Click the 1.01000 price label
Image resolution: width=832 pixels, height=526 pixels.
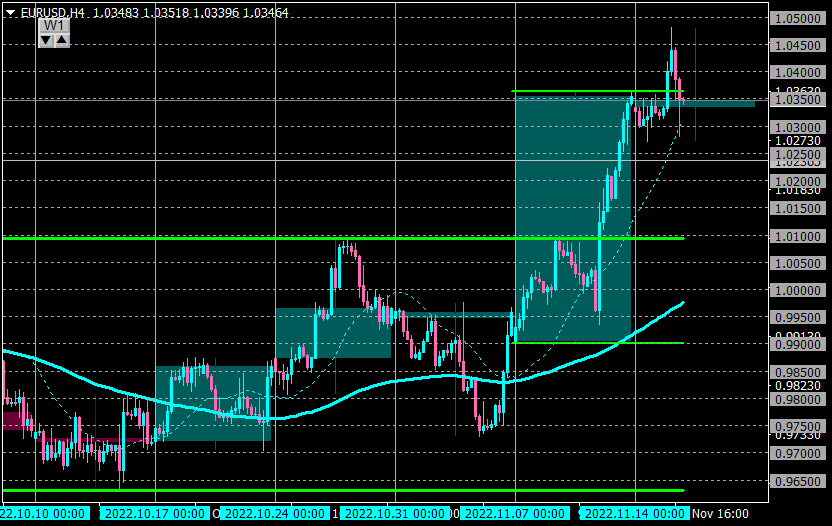coord(798,236)
